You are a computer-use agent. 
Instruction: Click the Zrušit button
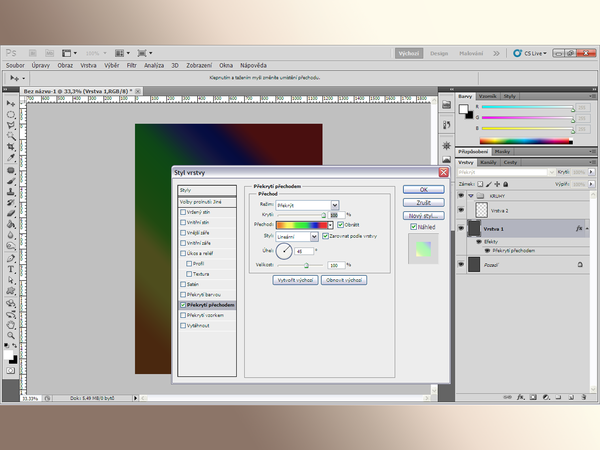click(x=423, y=201)
